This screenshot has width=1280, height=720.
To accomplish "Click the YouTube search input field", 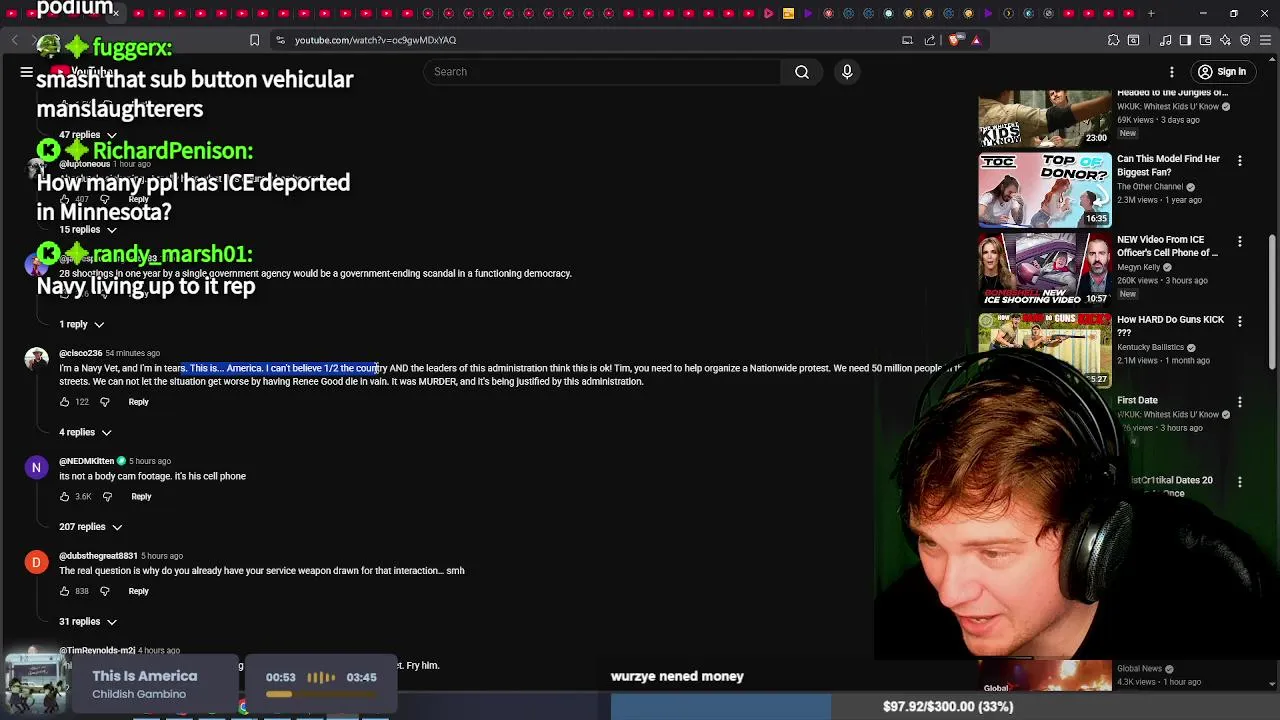I will [x=602, y=72].
